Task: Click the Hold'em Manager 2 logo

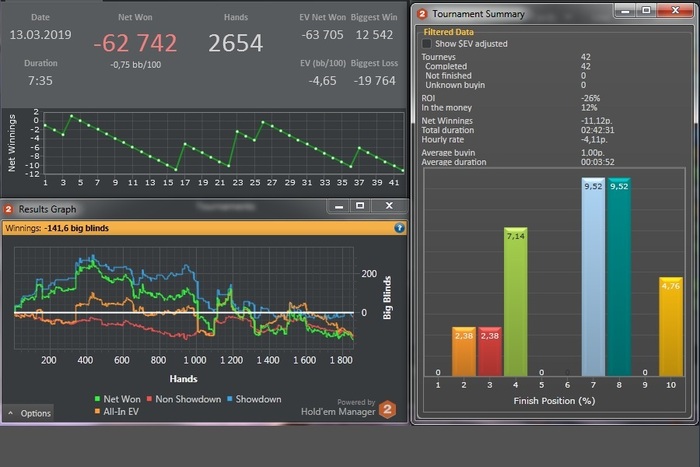Action: click(388, 409)
